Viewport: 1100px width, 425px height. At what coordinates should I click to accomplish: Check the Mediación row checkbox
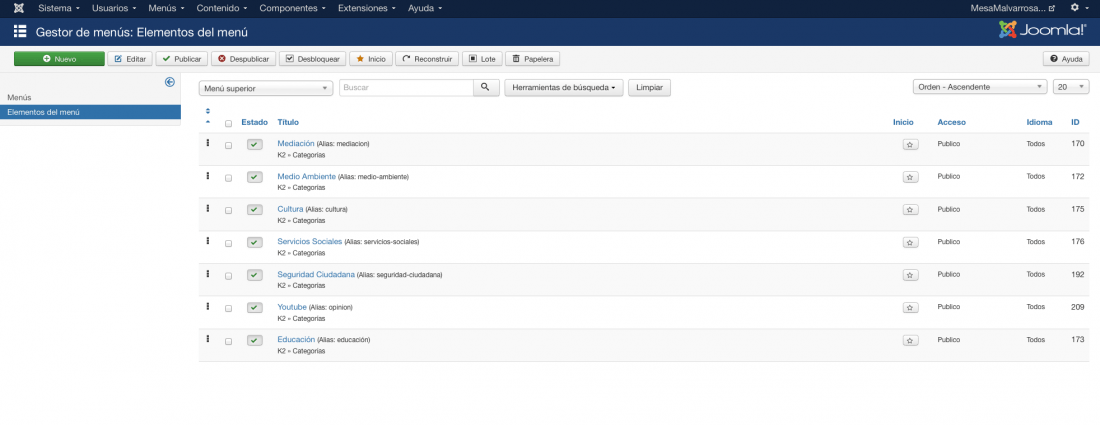pos(228,146)
